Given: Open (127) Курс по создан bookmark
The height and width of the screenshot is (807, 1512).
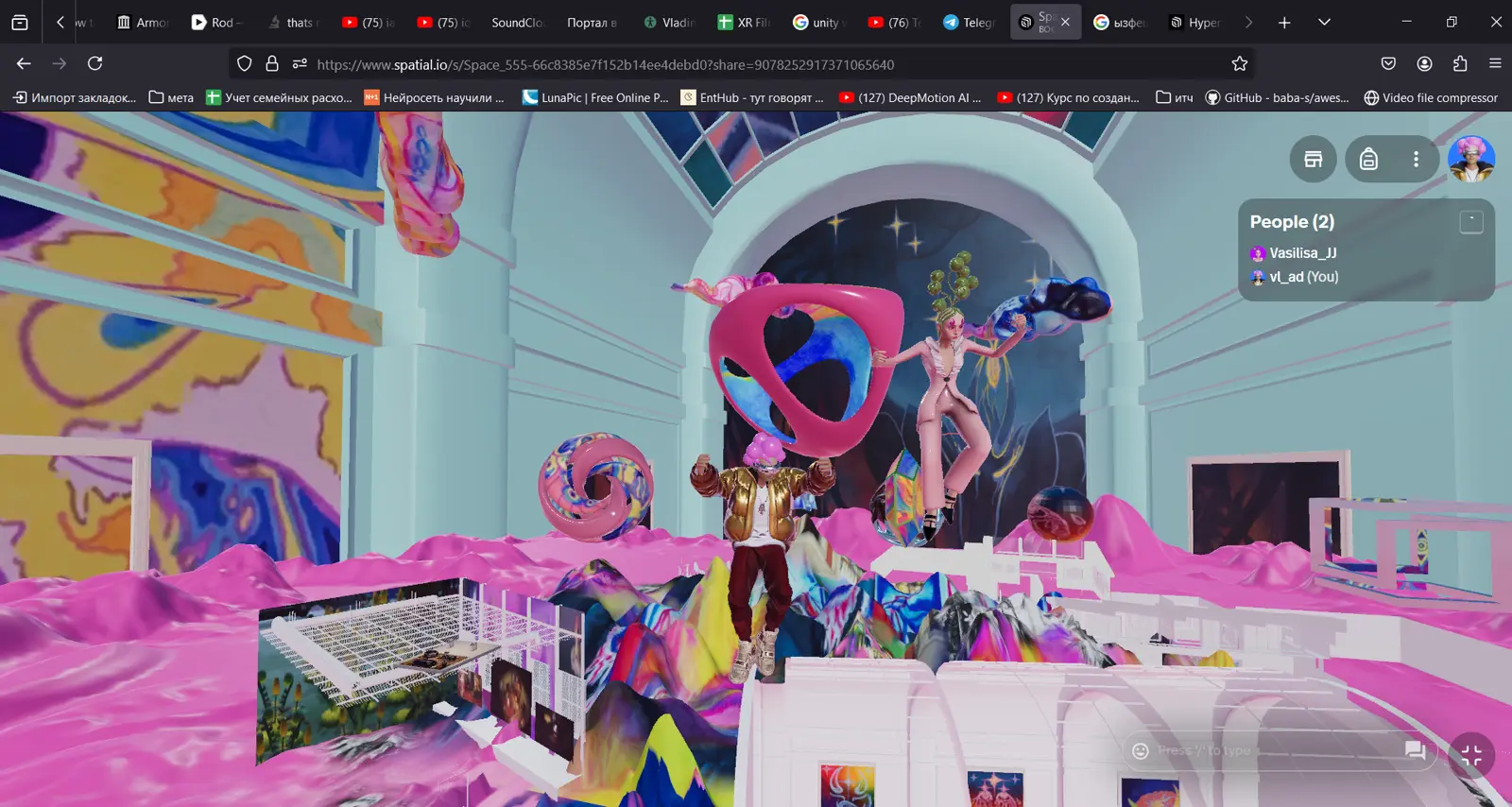Looking at the screenshot, I should click(1069, 97).
